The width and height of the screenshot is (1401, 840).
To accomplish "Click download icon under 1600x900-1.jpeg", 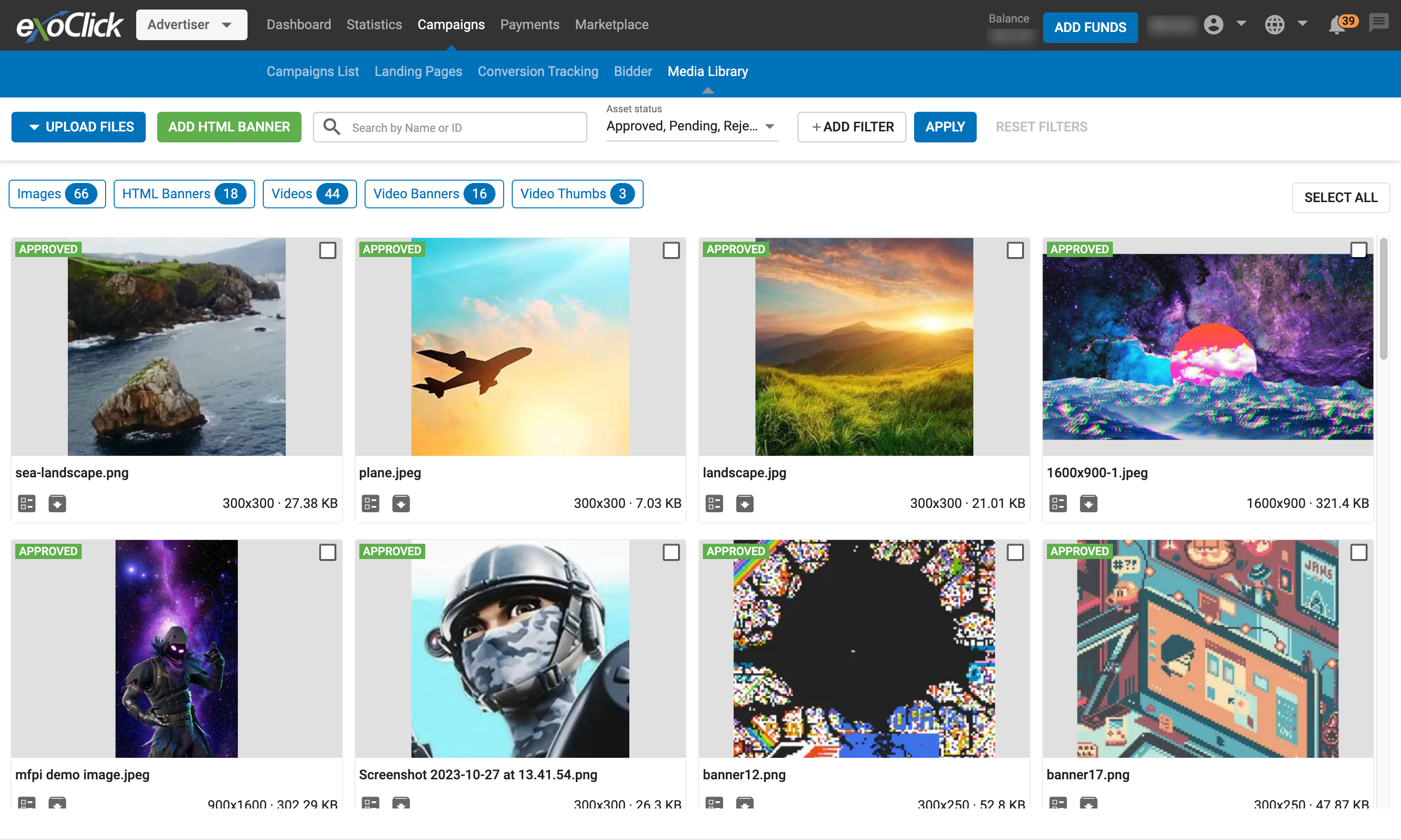I will 1088,503.
